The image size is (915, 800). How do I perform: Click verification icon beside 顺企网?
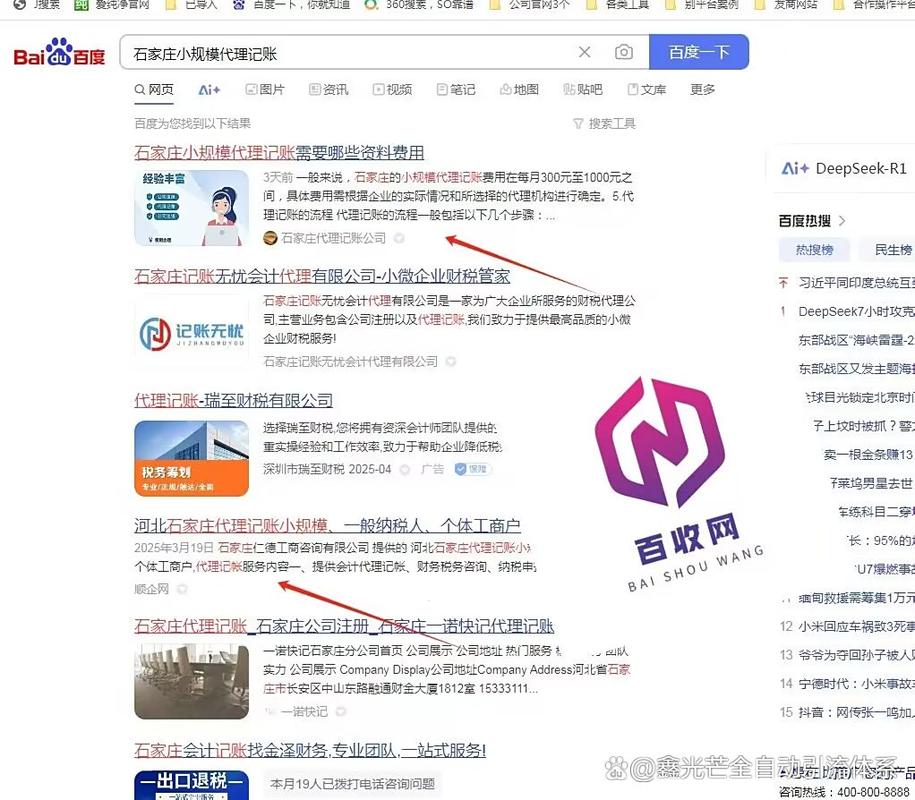coord(182,589)
